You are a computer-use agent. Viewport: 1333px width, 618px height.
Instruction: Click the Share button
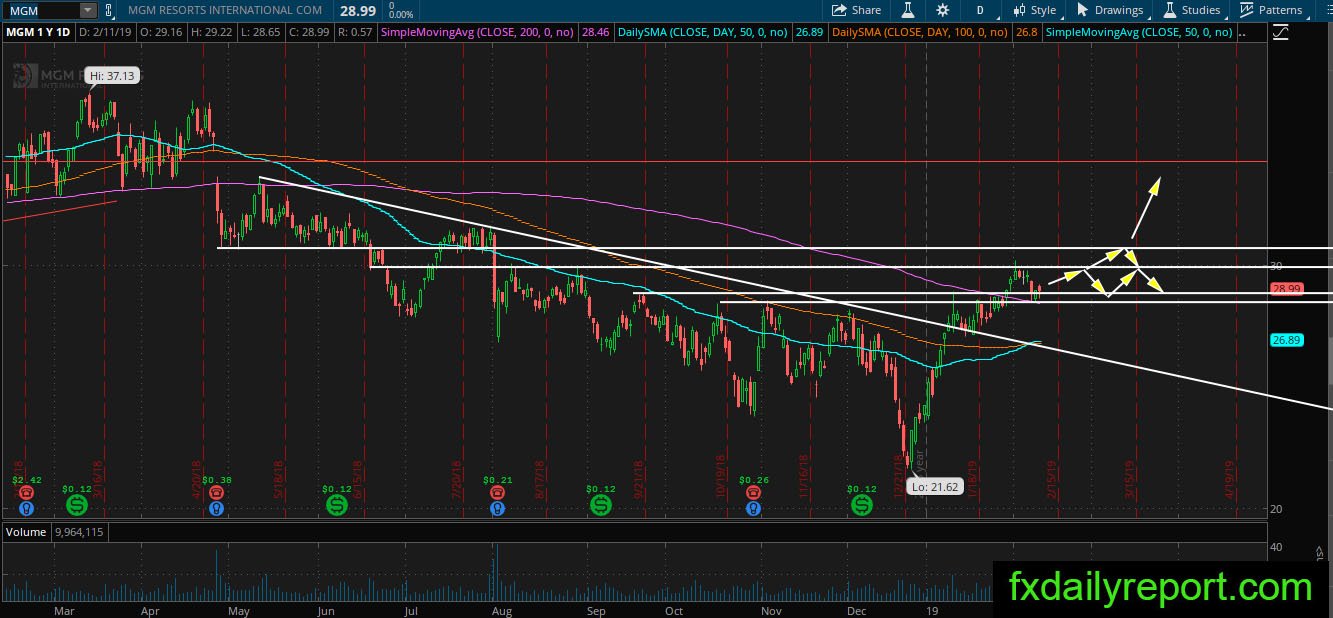(857, 10)
